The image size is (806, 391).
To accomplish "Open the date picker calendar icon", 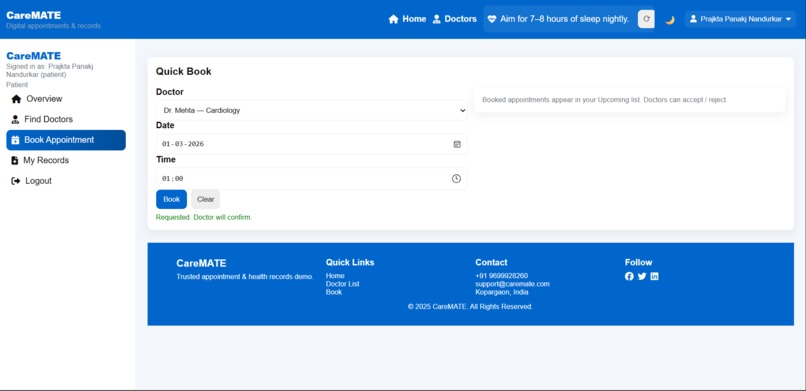I will coord(457,144).
